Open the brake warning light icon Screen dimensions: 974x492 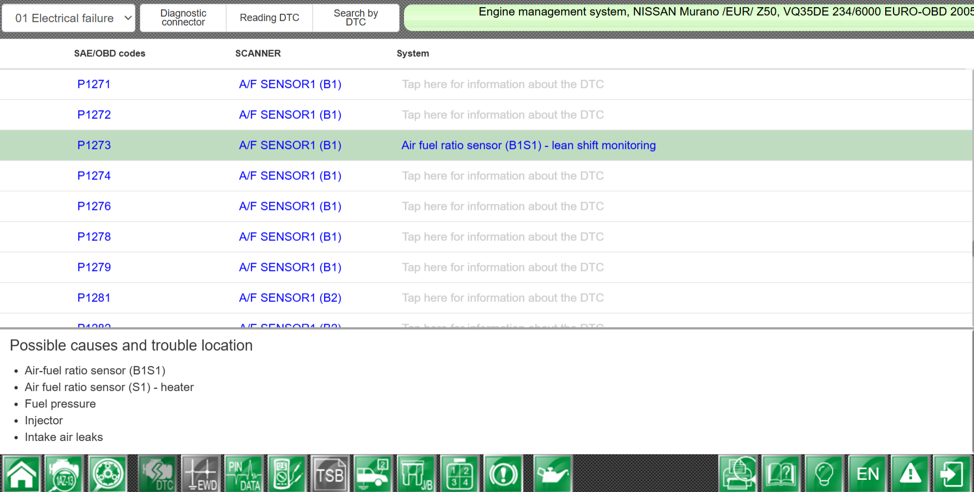(x=503, y=473)
